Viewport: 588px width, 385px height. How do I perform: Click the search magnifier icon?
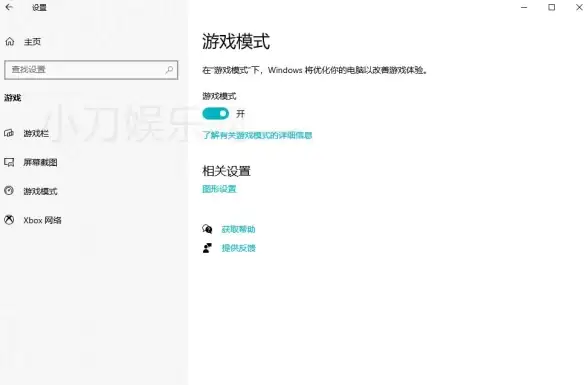pyautogui.click(x=170, y=69)
